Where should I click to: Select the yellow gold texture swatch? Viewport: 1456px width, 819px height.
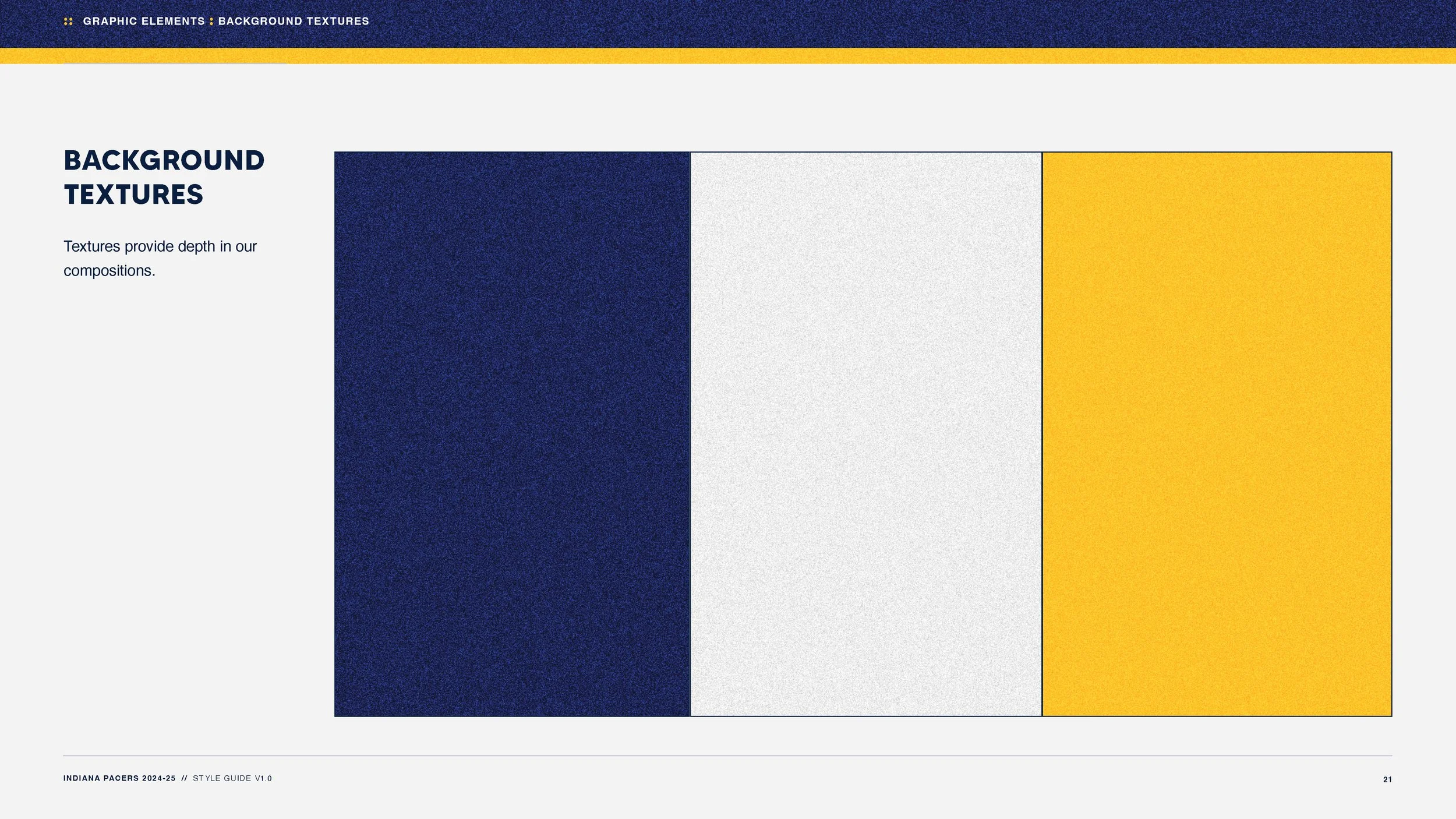click(x=1217, y=434)
